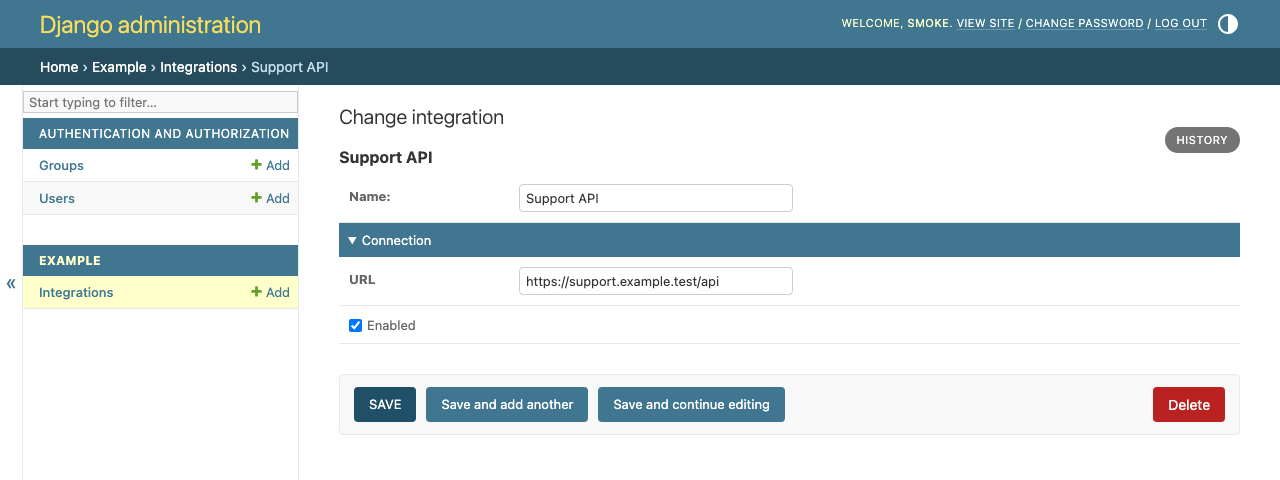Collapse the Connection fieldset triangle
The image size is (1280, 480).
352,241
